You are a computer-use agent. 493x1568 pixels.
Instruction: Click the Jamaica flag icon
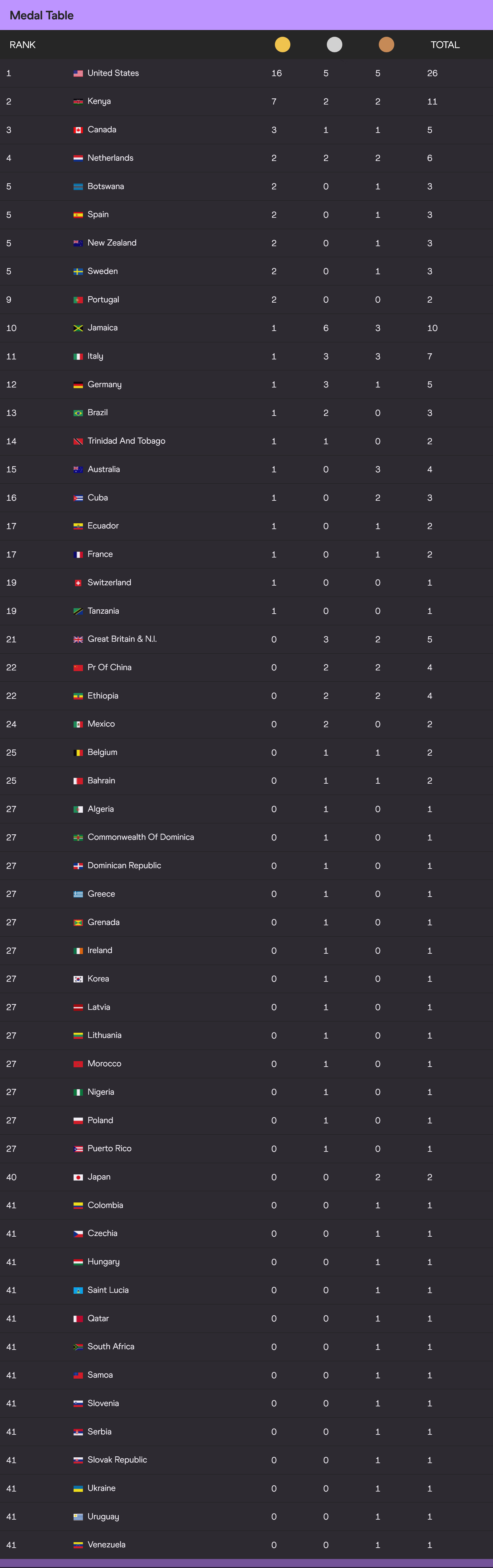[78, 328]
